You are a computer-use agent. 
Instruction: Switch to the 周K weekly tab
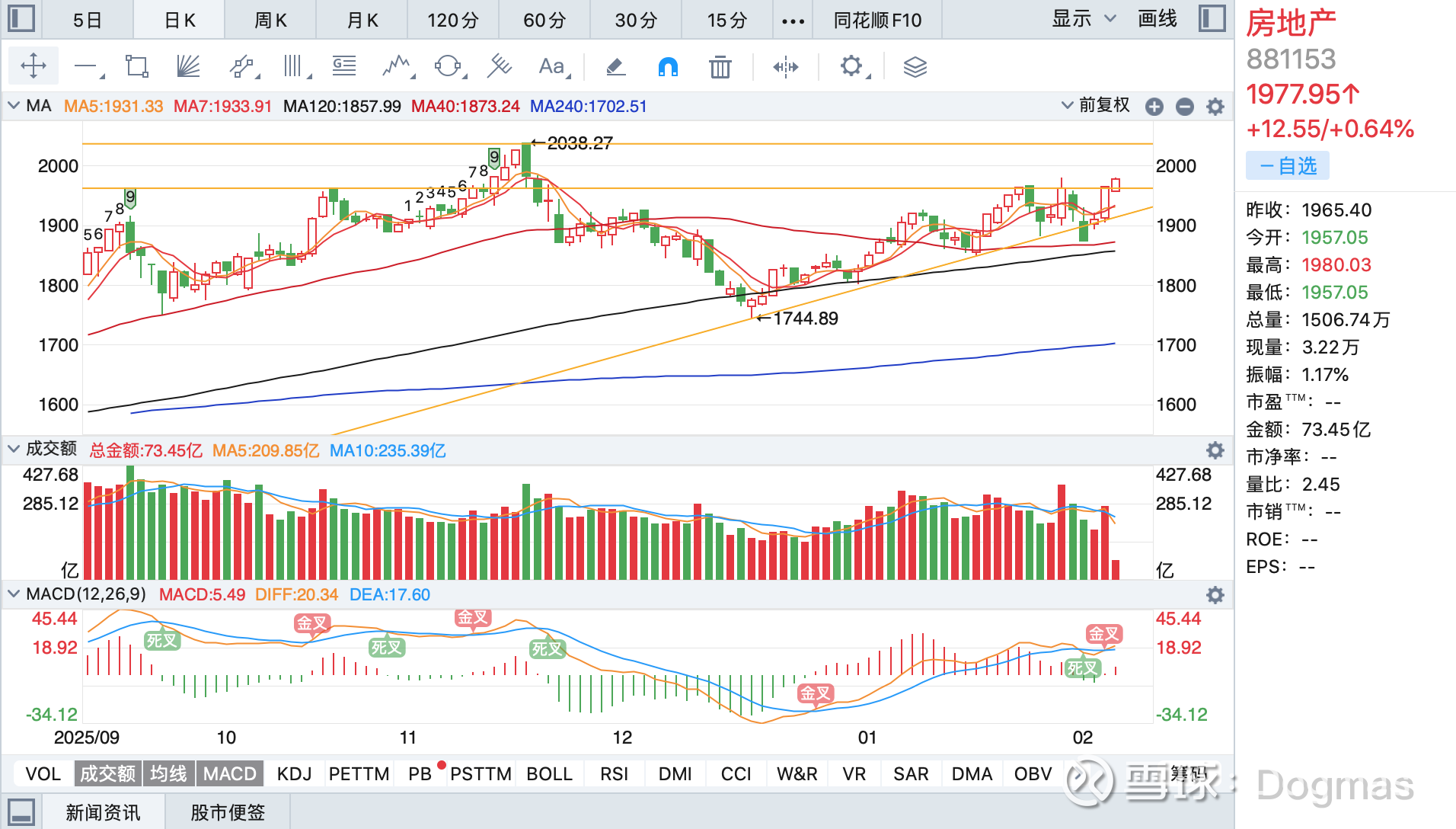270,20
